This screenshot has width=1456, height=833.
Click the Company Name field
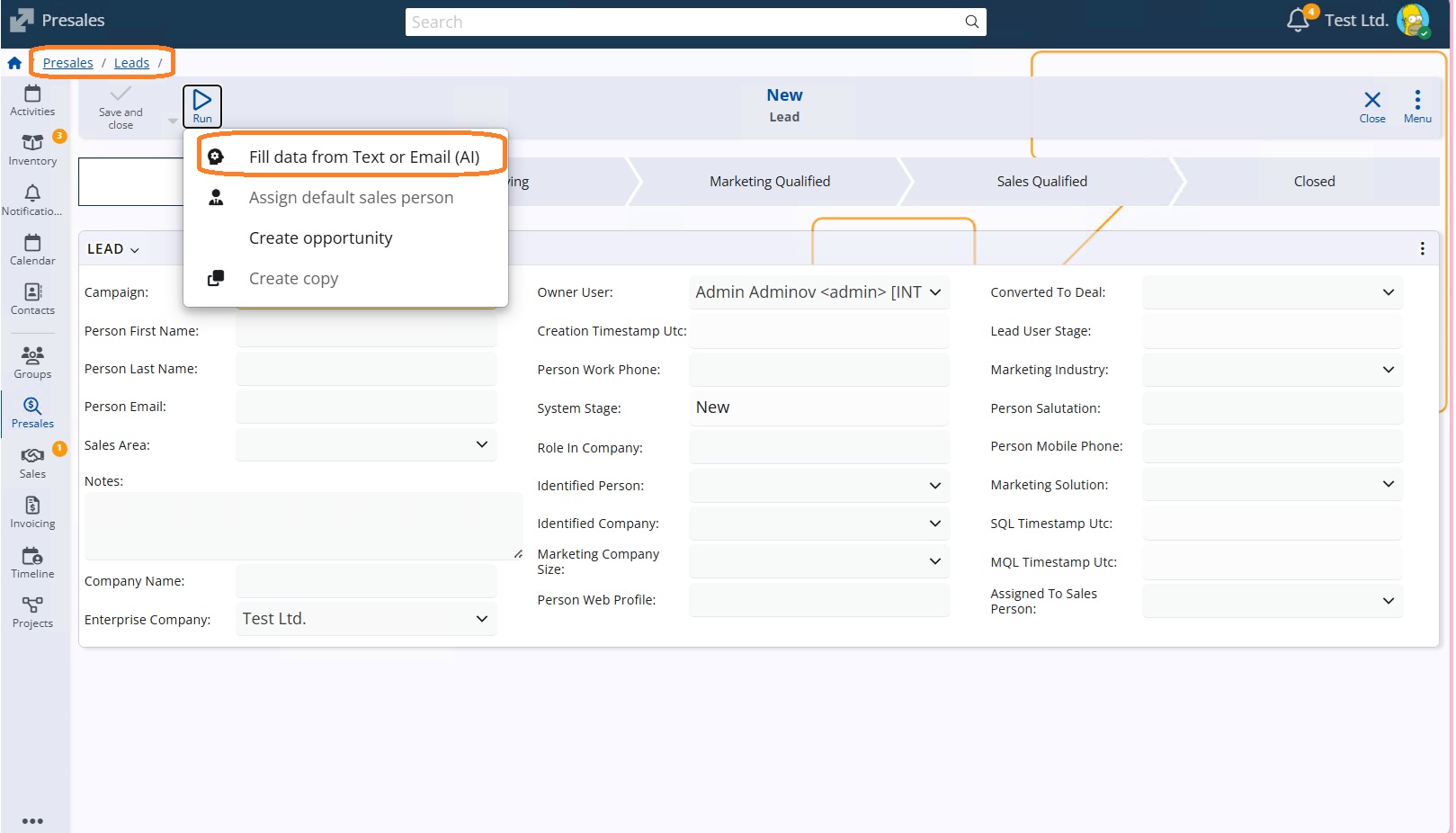coord(366,580)
